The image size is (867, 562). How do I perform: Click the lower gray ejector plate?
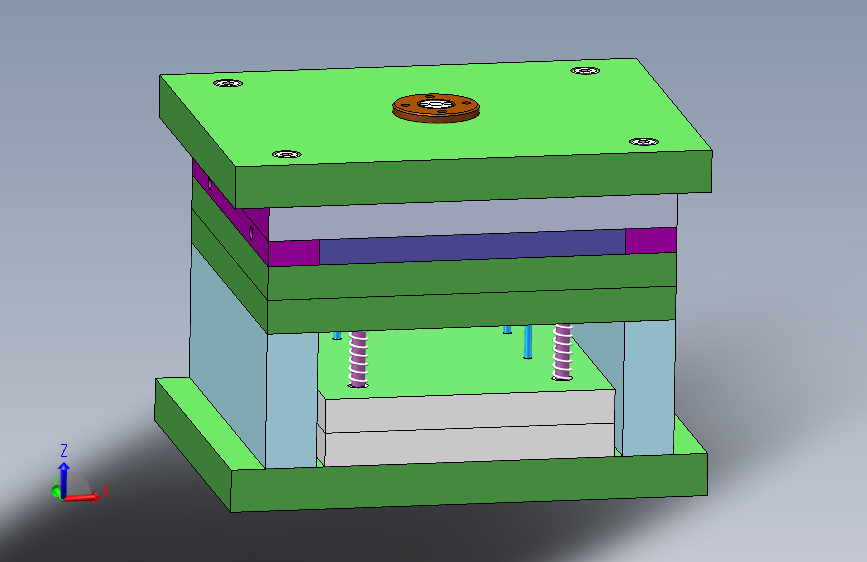(x=469, y=445)
